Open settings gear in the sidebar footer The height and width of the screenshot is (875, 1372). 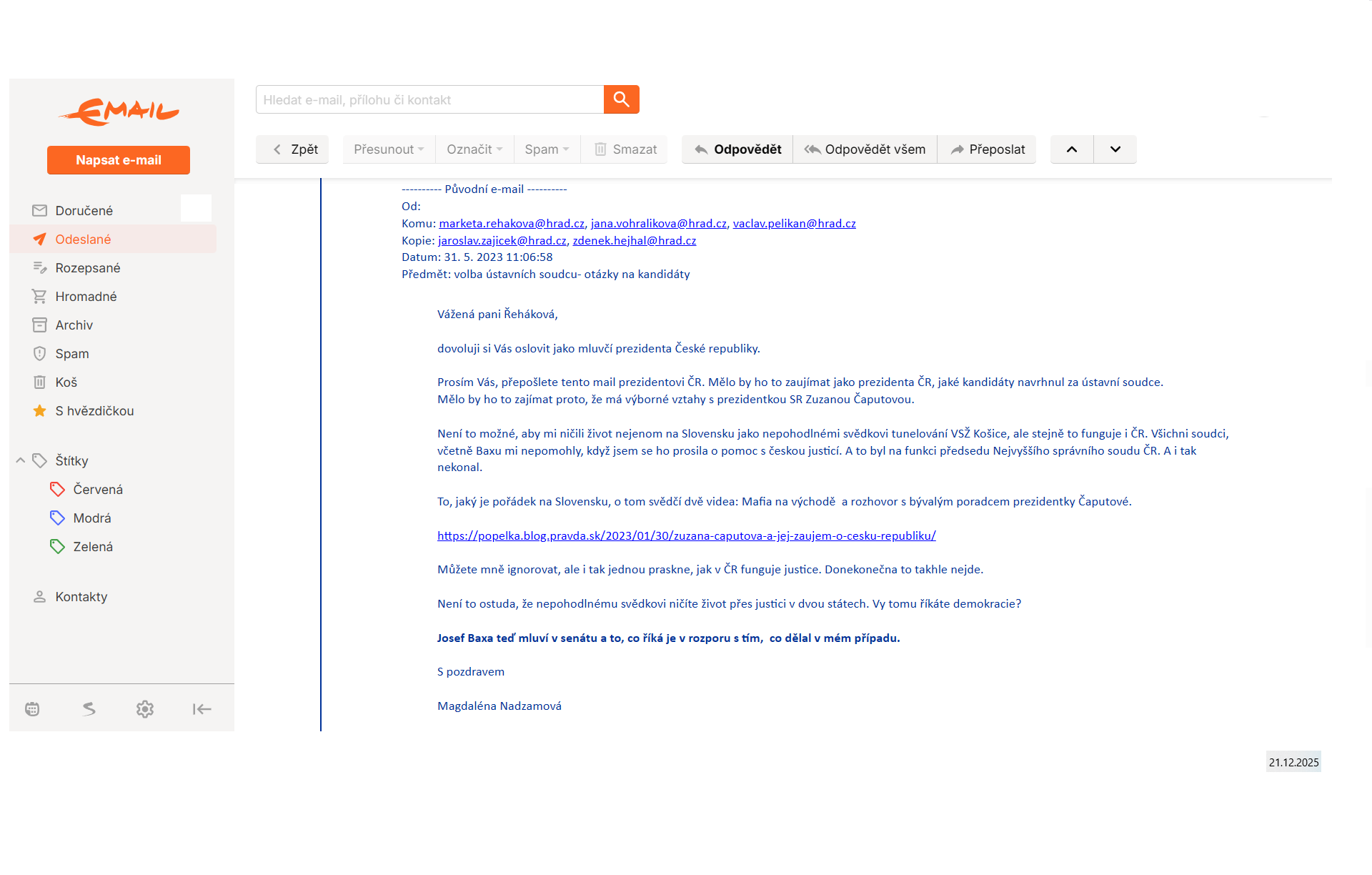click(145, 709)
